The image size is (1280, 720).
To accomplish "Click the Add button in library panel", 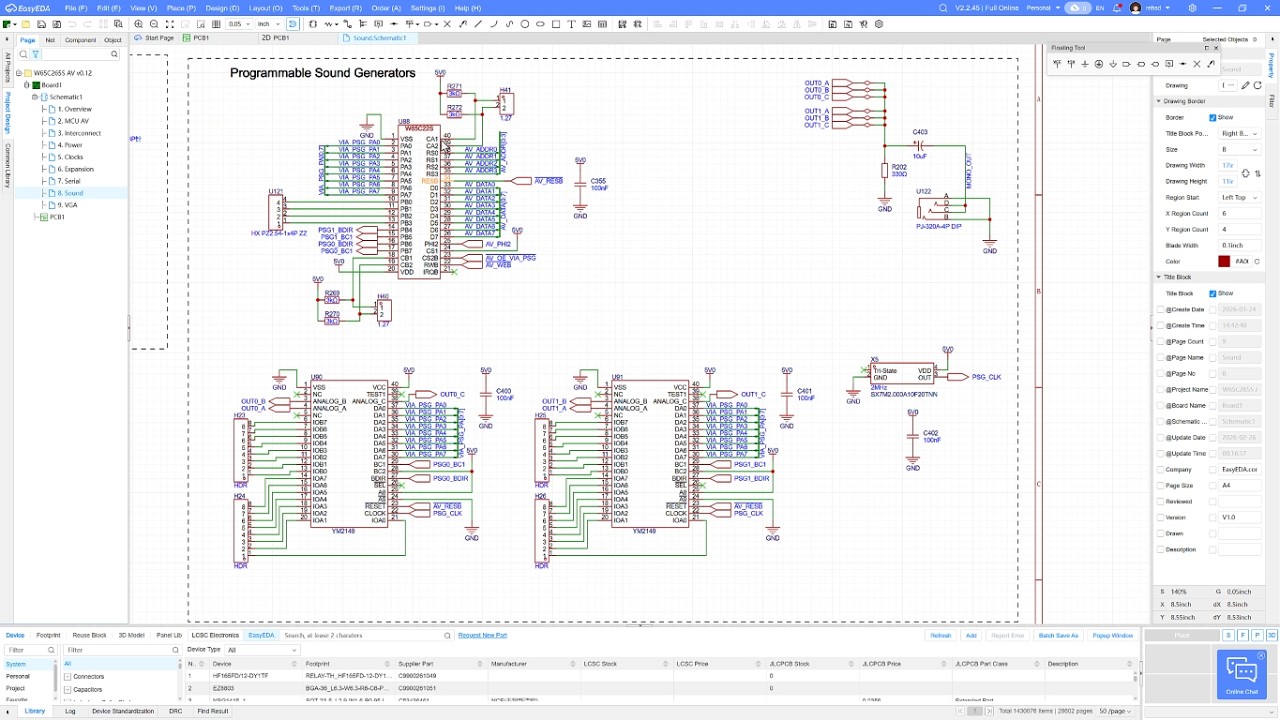I will [970, 635].
